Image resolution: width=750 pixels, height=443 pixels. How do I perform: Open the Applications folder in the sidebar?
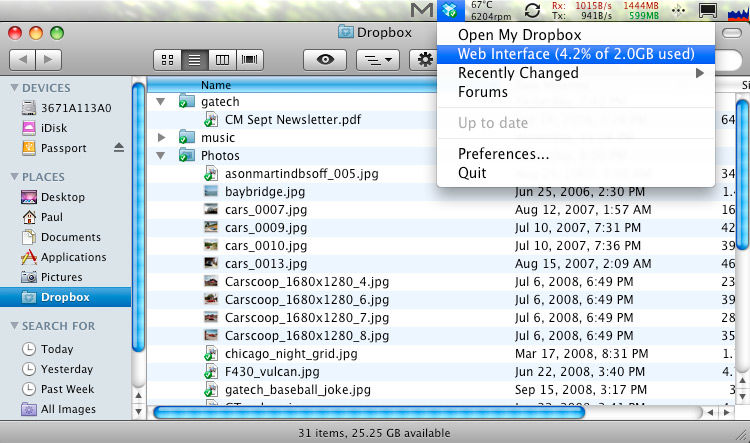[x=73, y=257]
